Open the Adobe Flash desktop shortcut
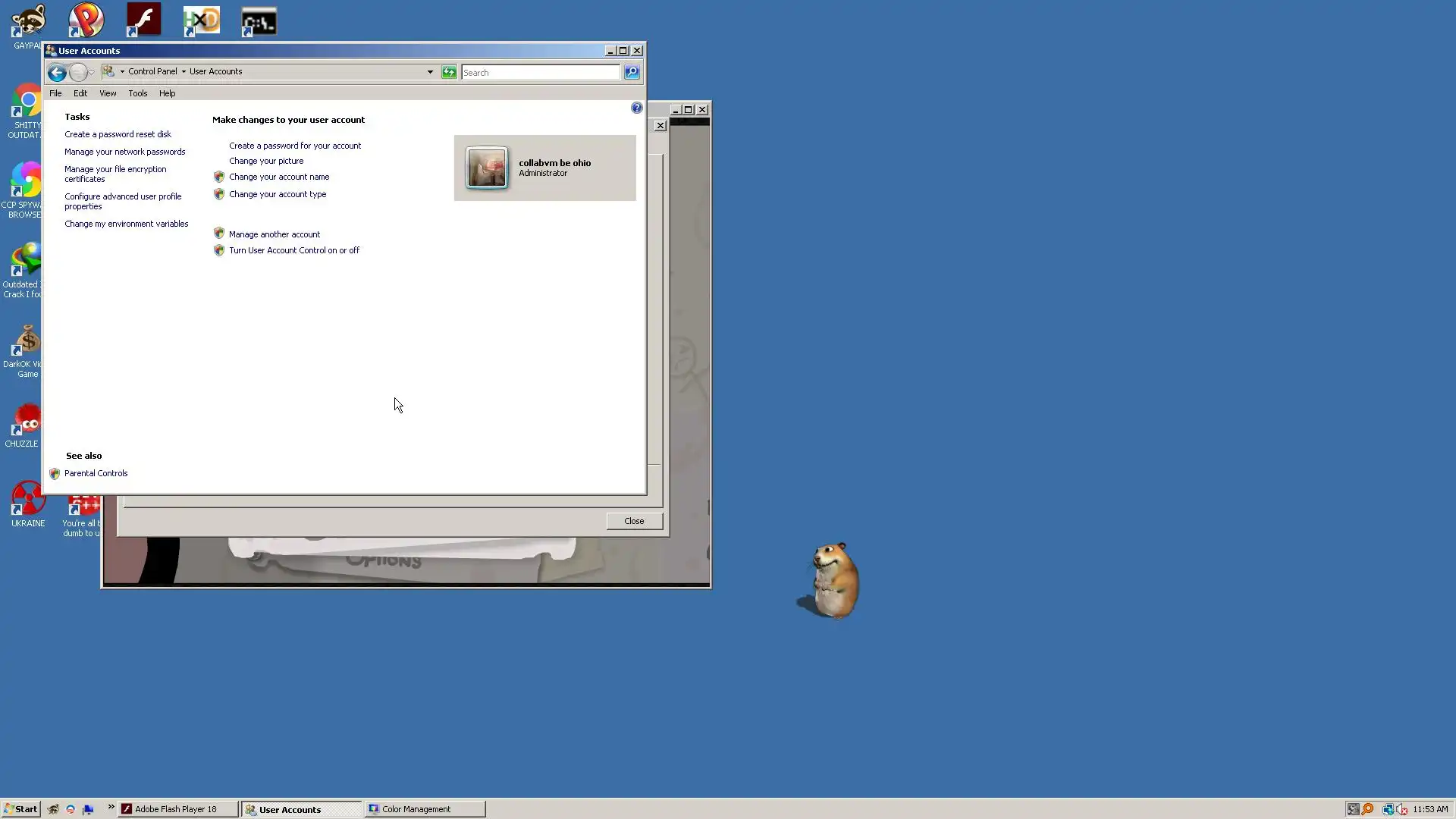This screenshot has width=1456, height=819. 143,20
